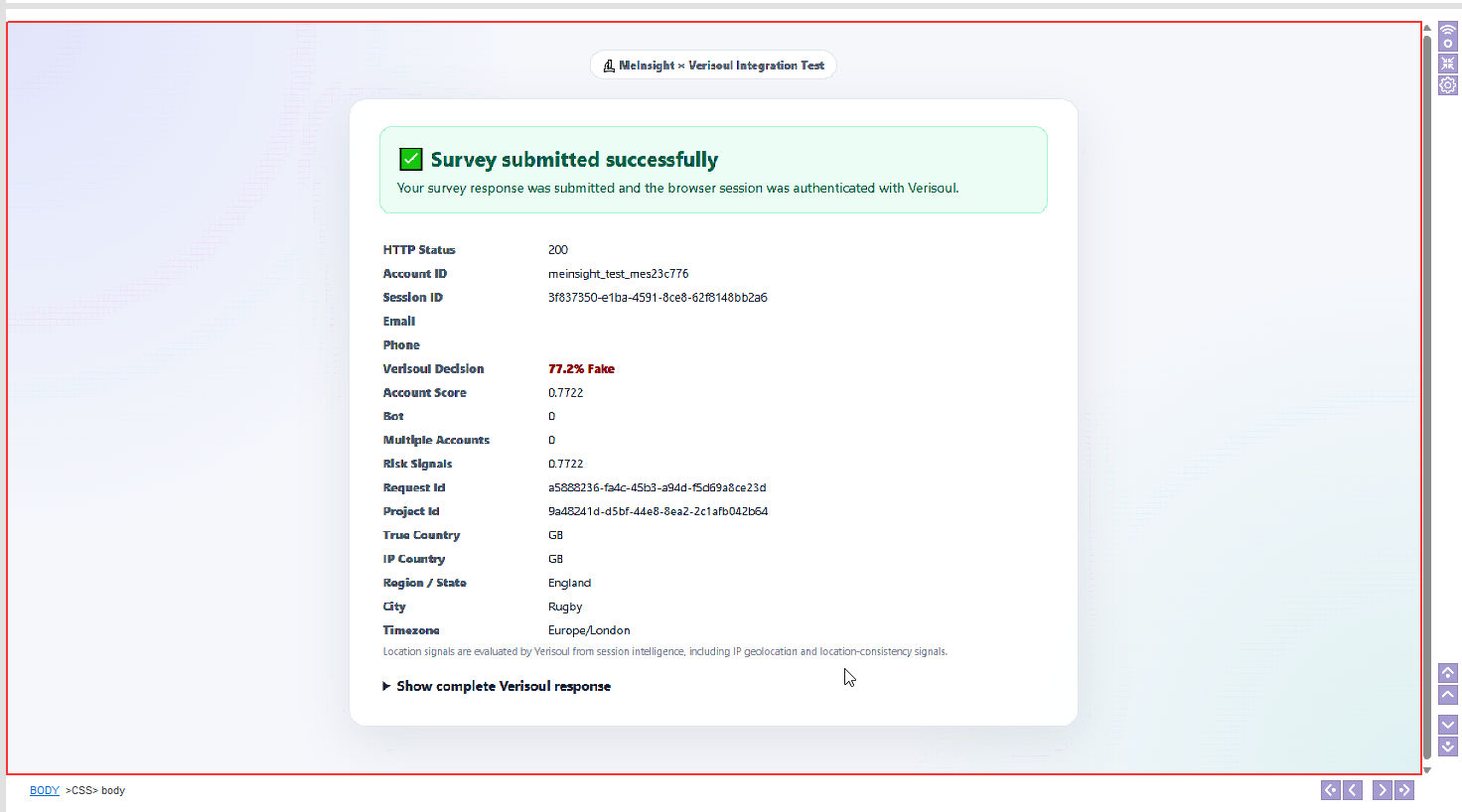Click the Project Id value starting 9a48241d

click(658, 512)
